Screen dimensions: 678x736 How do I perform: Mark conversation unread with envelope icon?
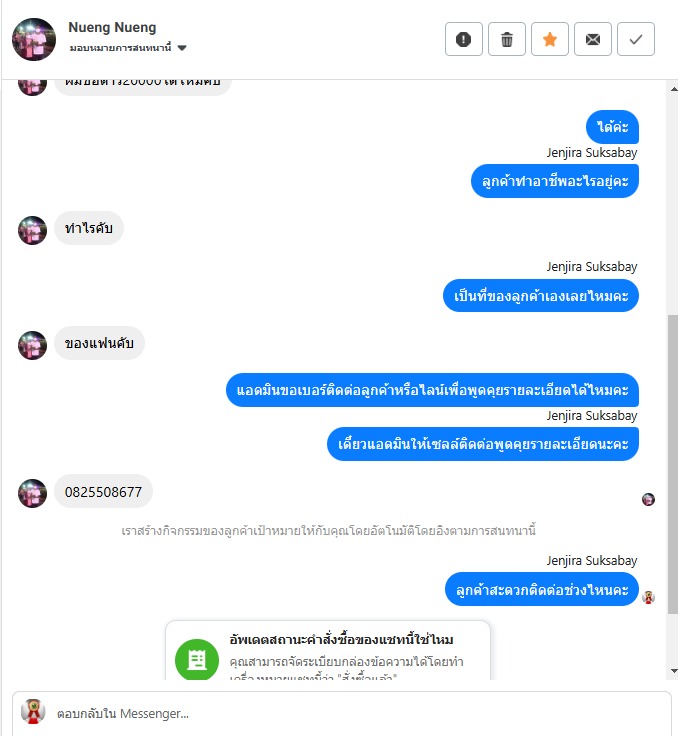pyautogui.click(x=593, y=39)
